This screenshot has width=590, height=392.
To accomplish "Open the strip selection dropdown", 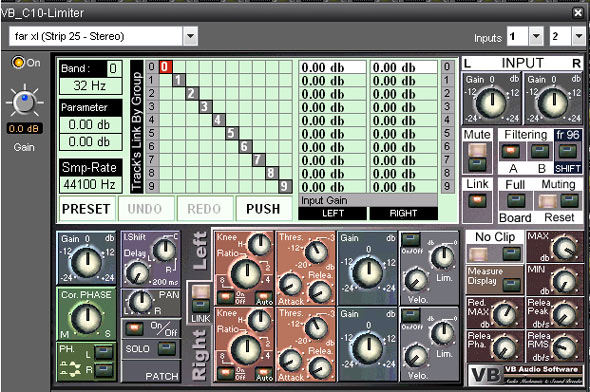I will [x=190, y=36].
